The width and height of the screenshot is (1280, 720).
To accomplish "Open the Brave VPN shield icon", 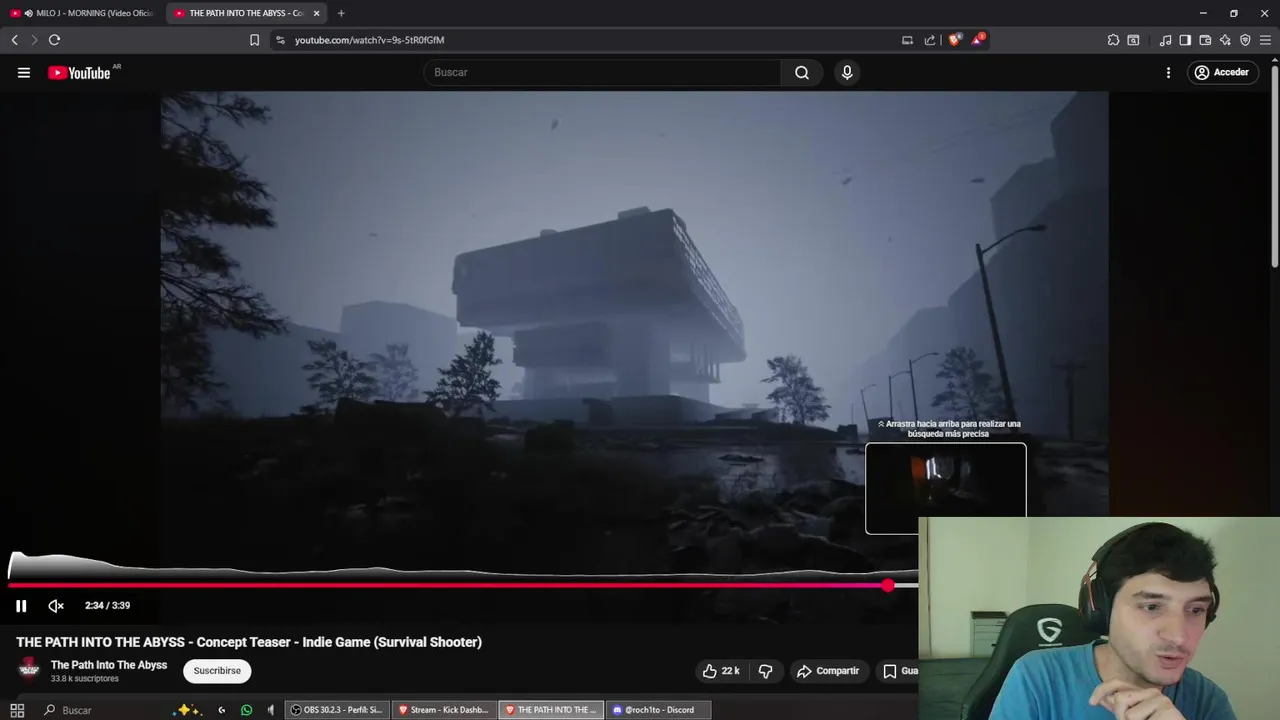I will (x=1245, y=40).
